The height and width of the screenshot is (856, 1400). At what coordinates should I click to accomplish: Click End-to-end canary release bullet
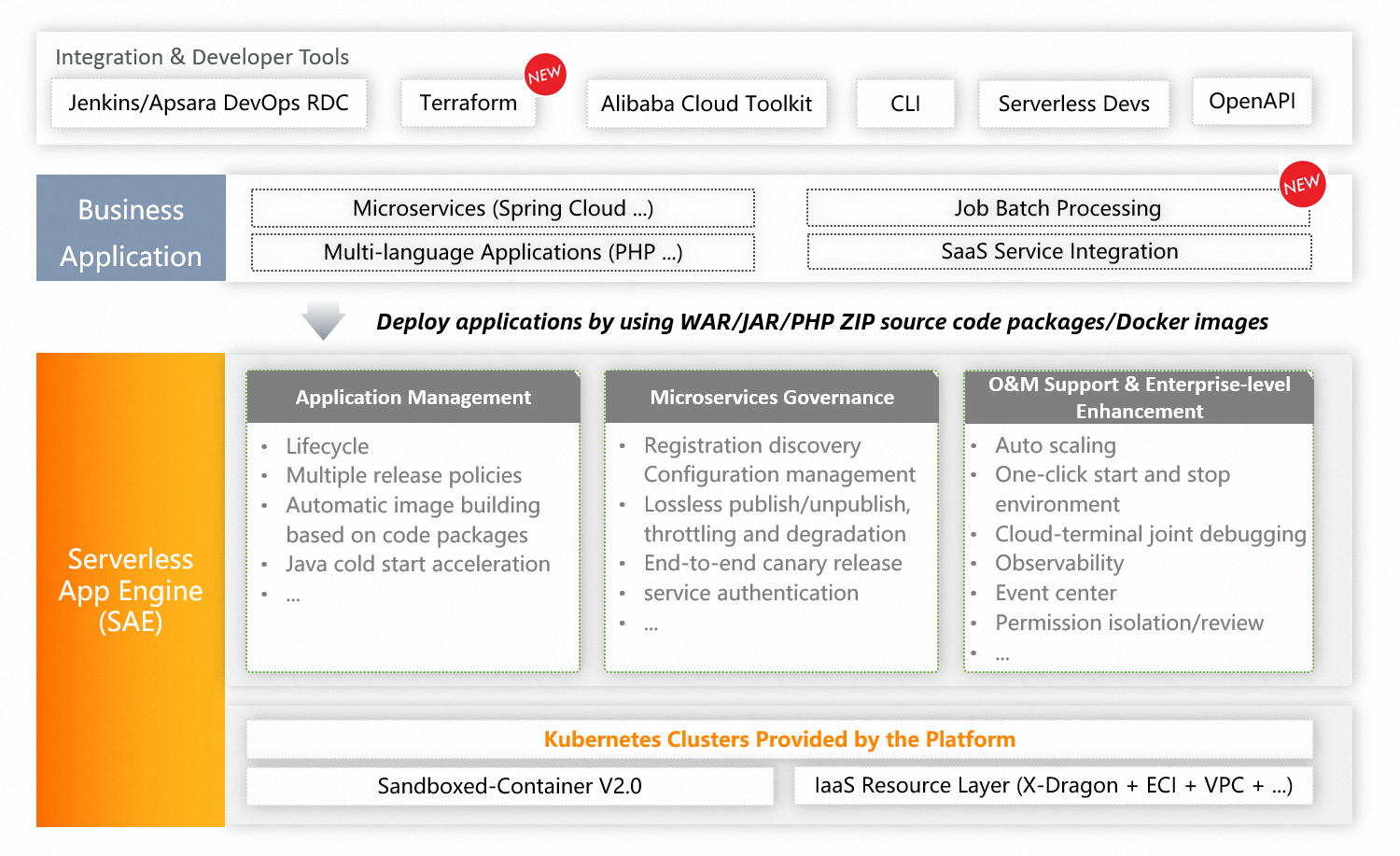tap(773, 563)
